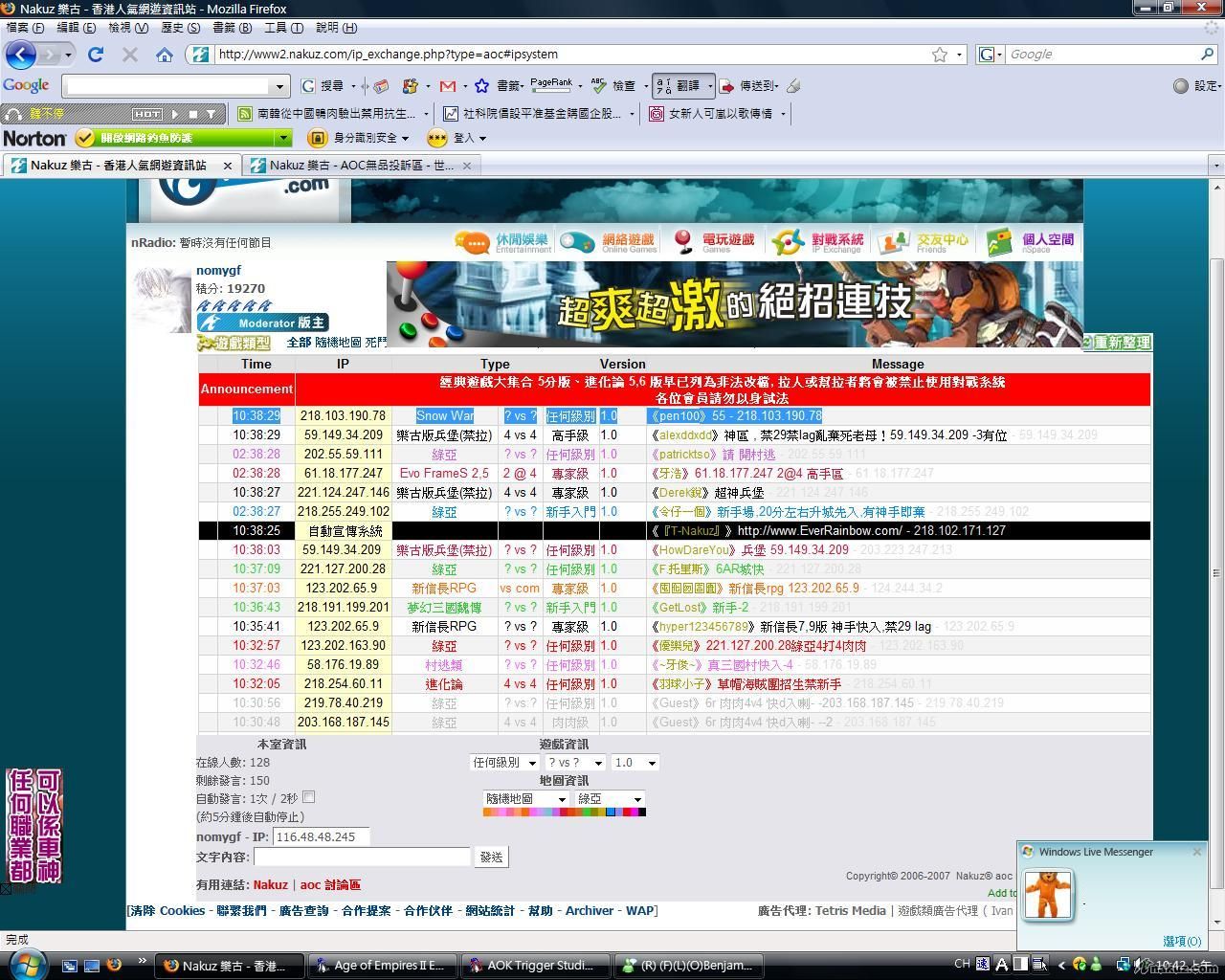Click the nomygf username link

(x=218, y=271)
